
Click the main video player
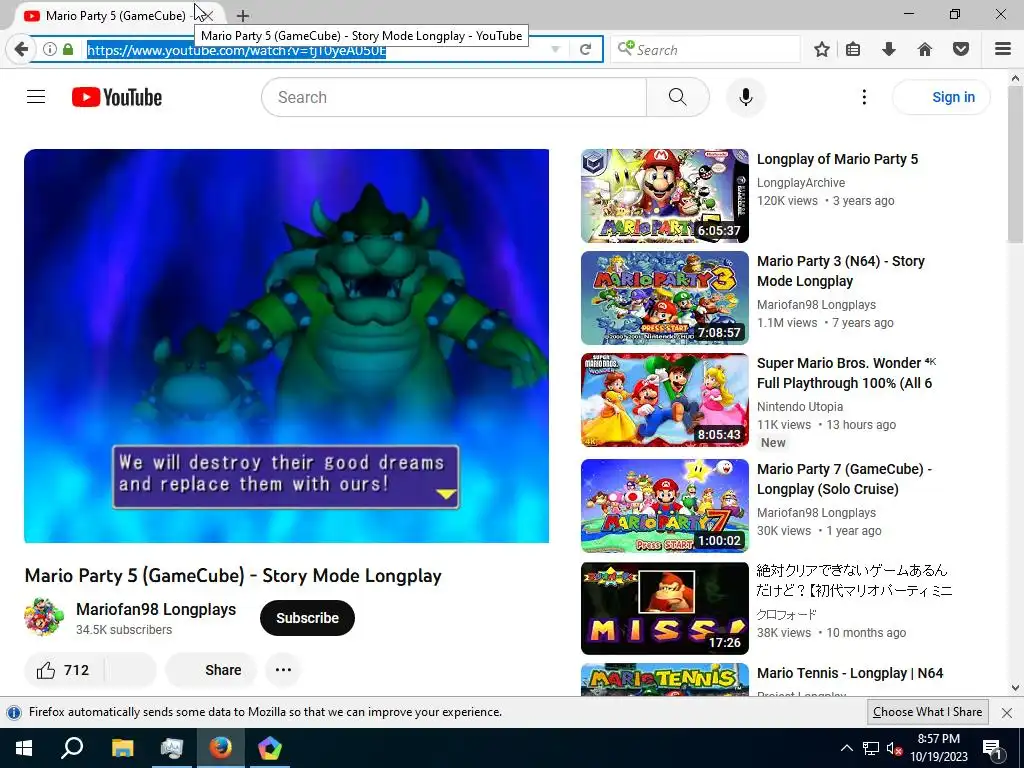tap(286, 345)
